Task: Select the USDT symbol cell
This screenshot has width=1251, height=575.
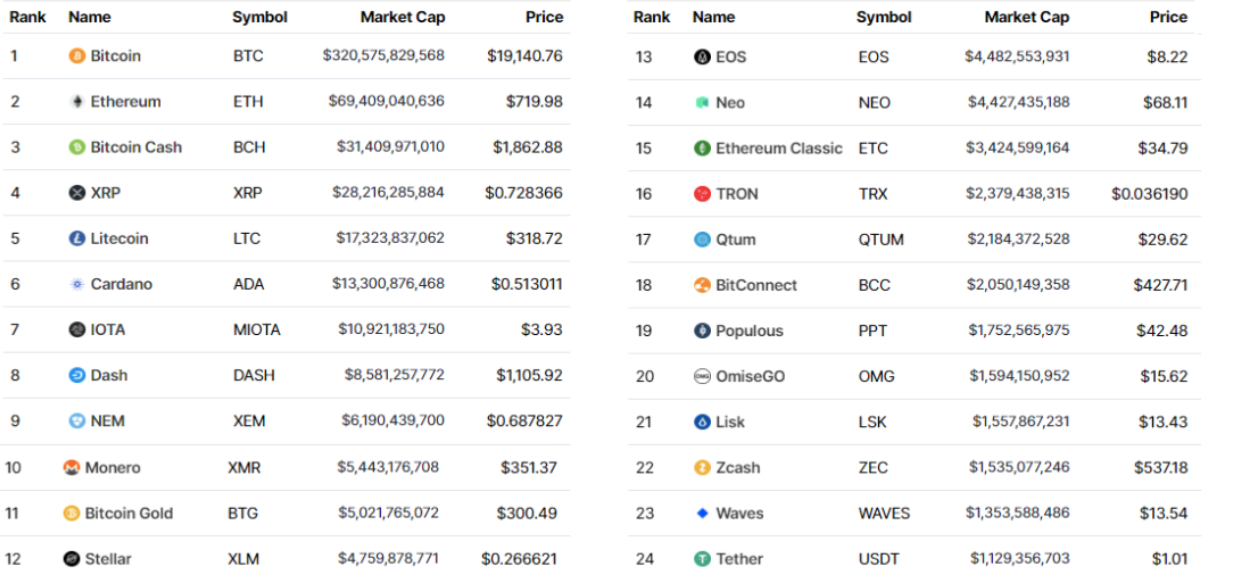Action: pyautogui.click(x=879, y=559)
